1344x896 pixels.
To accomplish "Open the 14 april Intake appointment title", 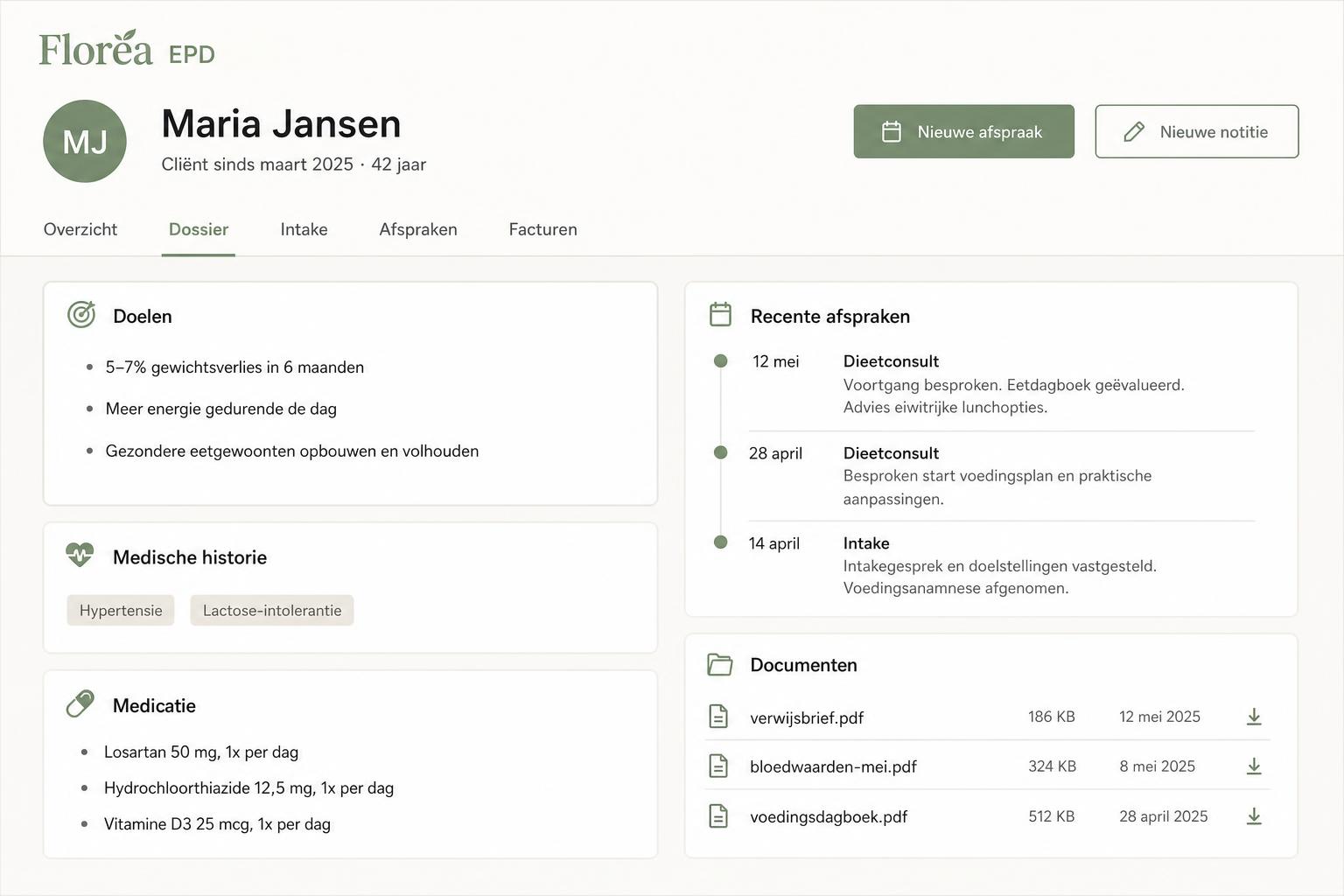I will (x=866, y=543).
